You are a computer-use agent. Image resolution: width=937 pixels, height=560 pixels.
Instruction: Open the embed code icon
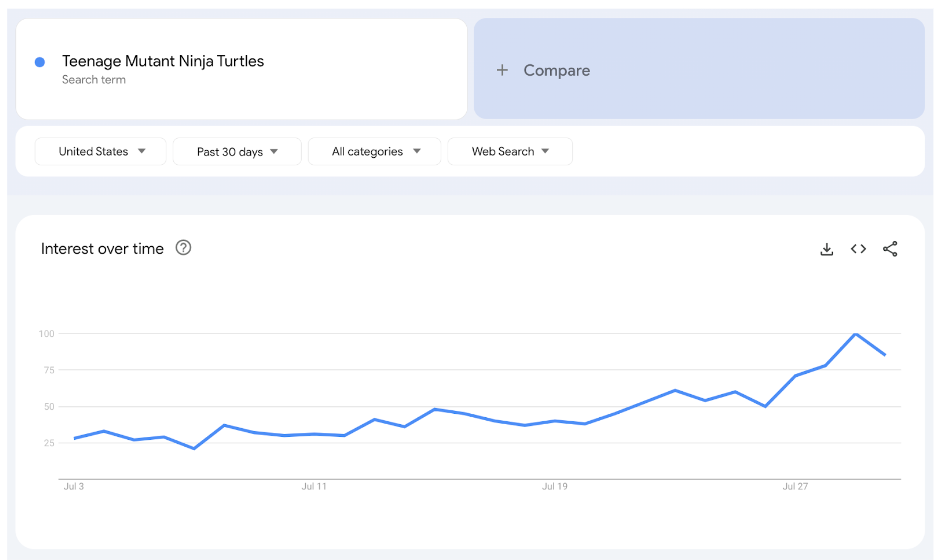858,249
